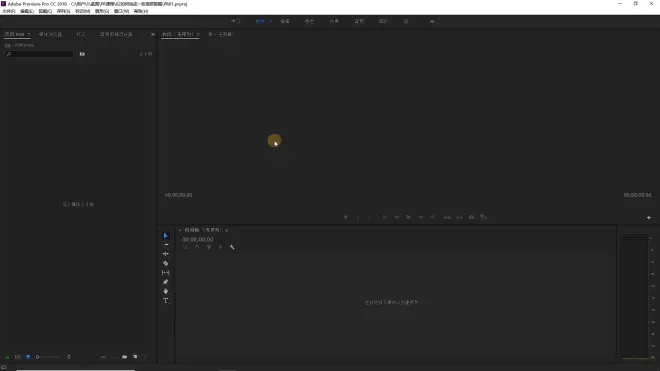
Task: Select the Type tool
Action: point(165,301)
